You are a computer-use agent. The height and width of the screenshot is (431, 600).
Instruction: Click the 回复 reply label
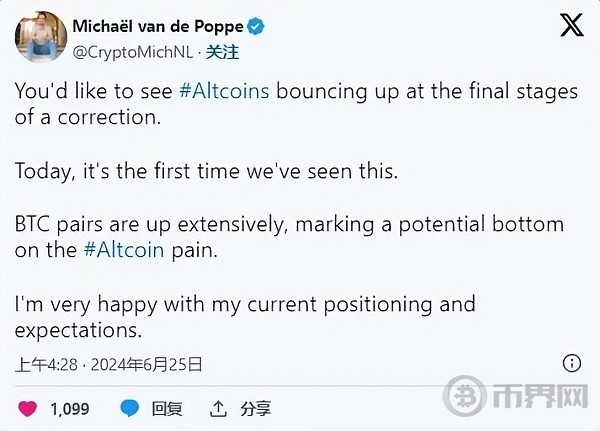[x=167, y=409]
